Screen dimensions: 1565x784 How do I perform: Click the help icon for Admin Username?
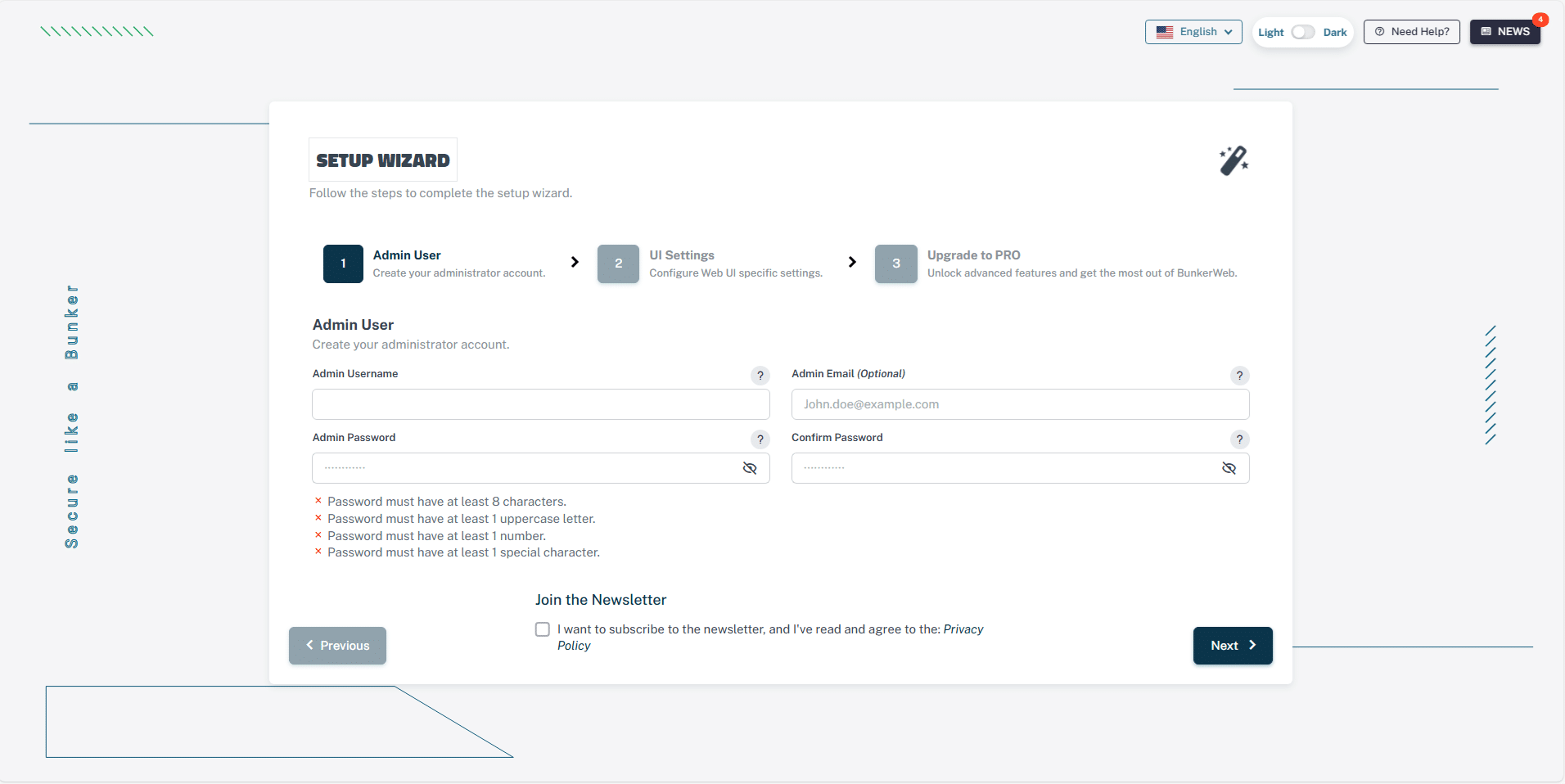(x=760, y=376)
